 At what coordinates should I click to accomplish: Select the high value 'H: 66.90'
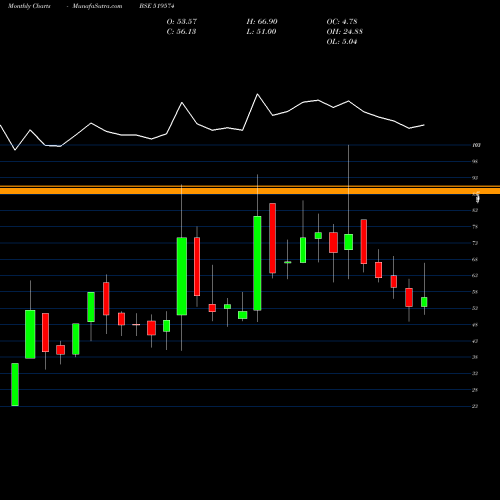coord(262,22)
